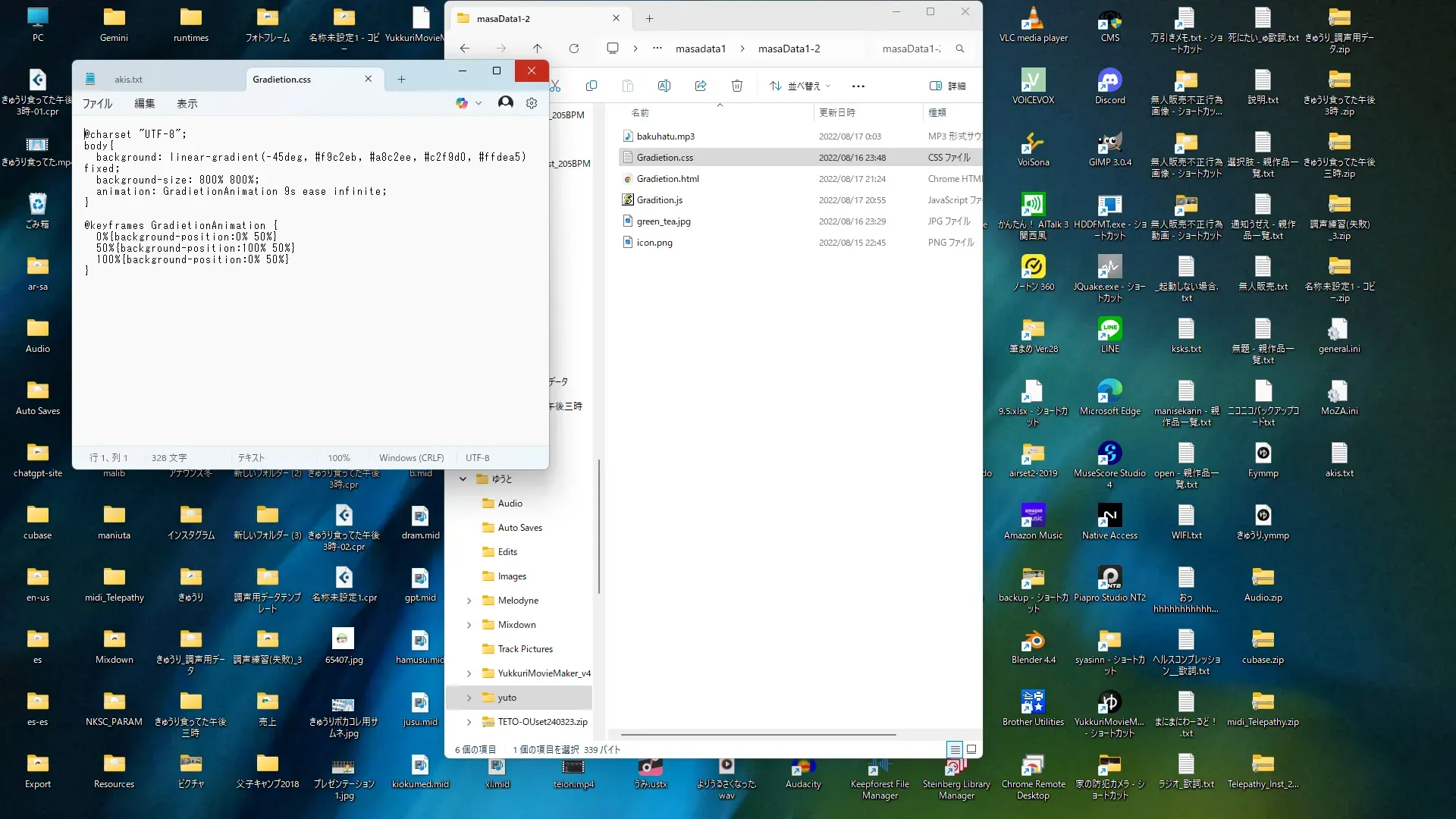
Task: Click the Copy icon in Explorer toolbar
Action: click(591, 86)
